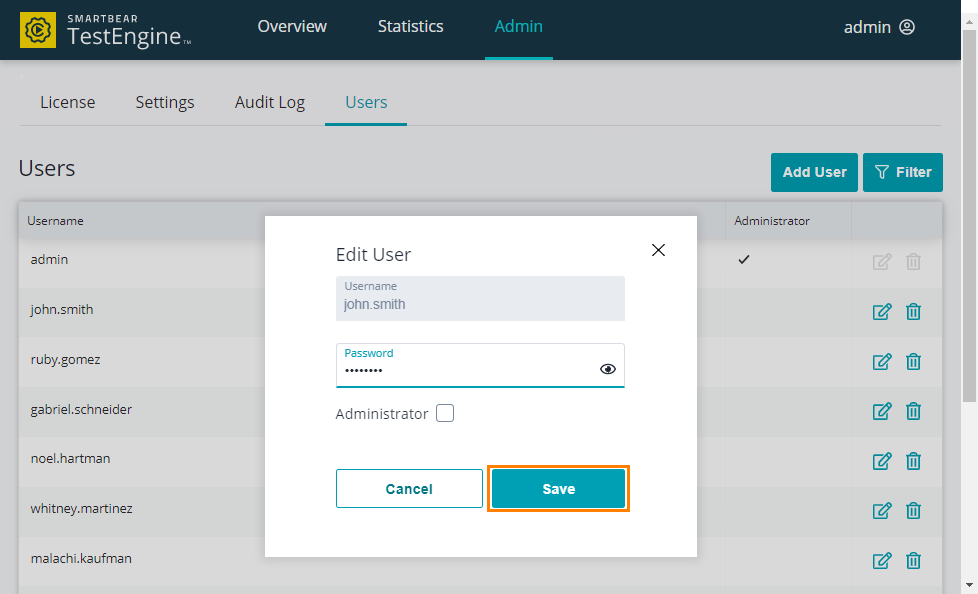Viewport: 978px width, 594px height.
Task: Edit the ruby.gomez user
Action: pyautogui.click(x=881, y=361)
